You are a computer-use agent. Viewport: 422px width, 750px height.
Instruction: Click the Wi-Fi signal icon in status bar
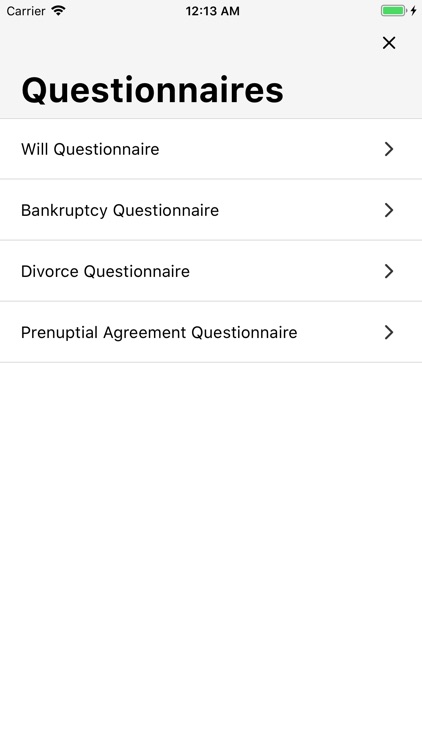tap(58, 11)
